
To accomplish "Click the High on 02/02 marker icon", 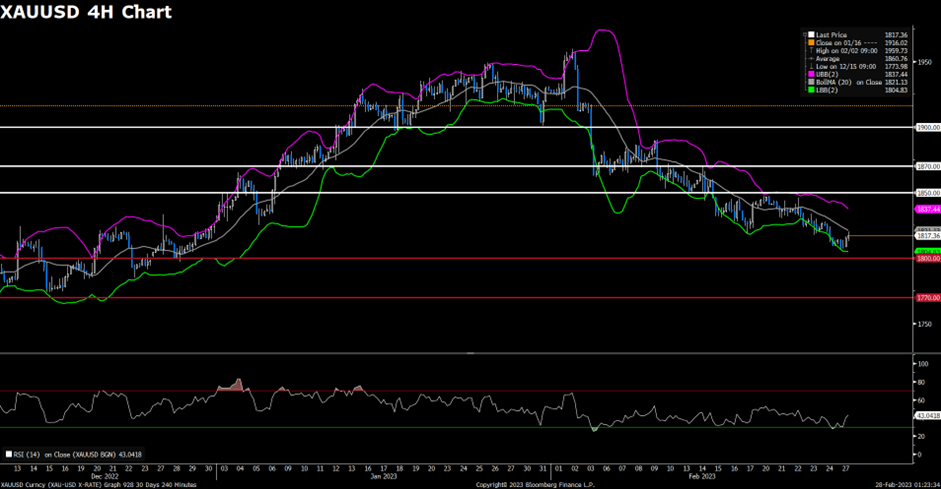I will [812, 50].
